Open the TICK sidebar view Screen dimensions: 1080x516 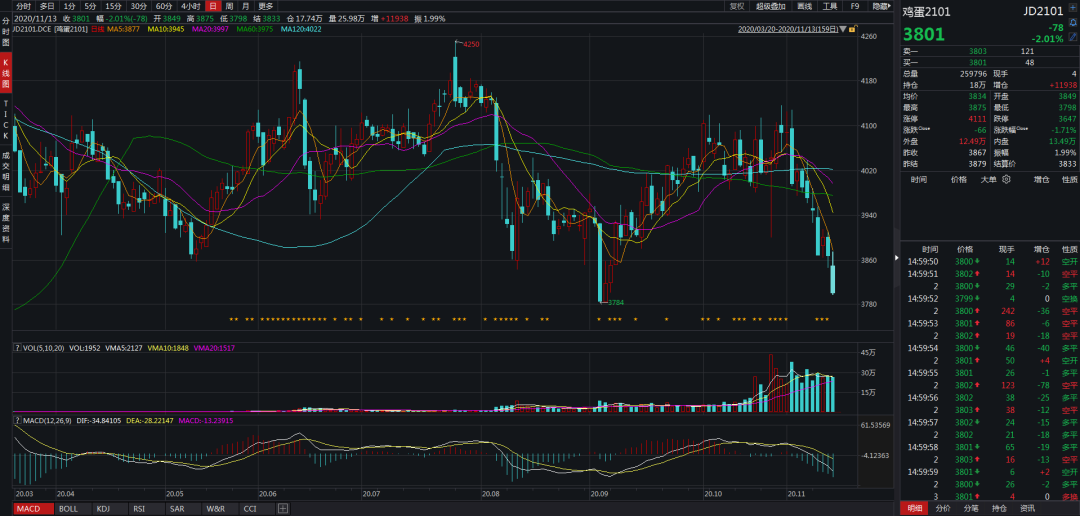(x=6, y=119)
